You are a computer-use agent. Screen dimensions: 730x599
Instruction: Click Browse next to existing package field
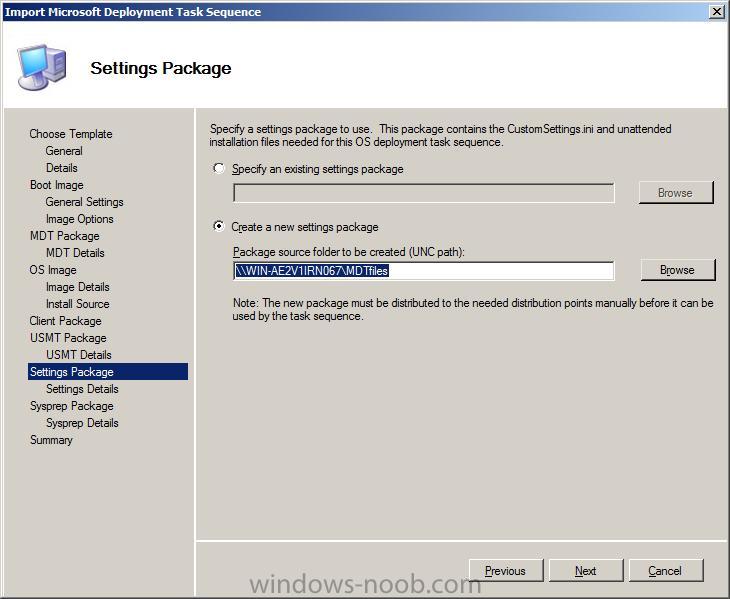click(x=676, y=193)
